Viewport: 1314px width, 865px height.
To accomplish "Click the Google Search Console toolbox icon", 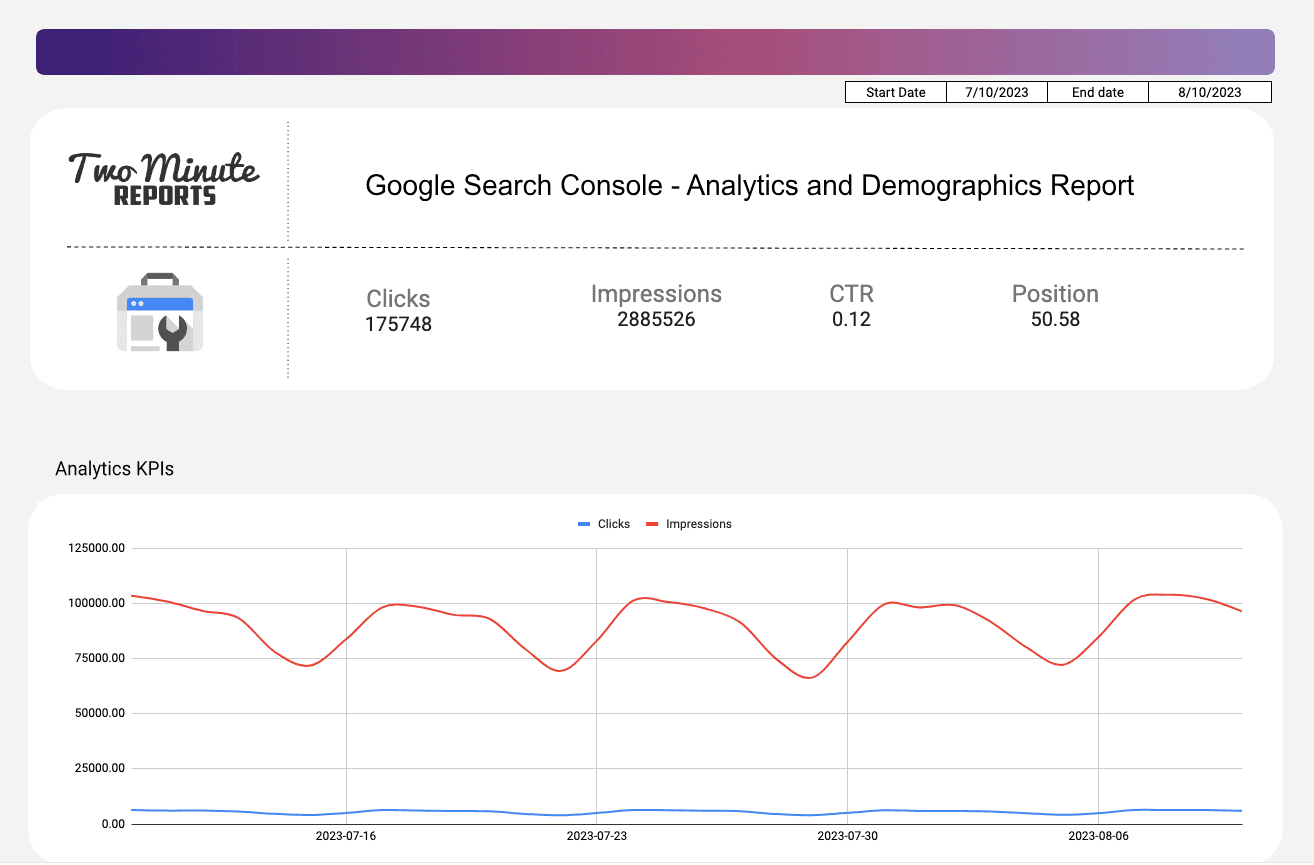I will tap(160, 312).
